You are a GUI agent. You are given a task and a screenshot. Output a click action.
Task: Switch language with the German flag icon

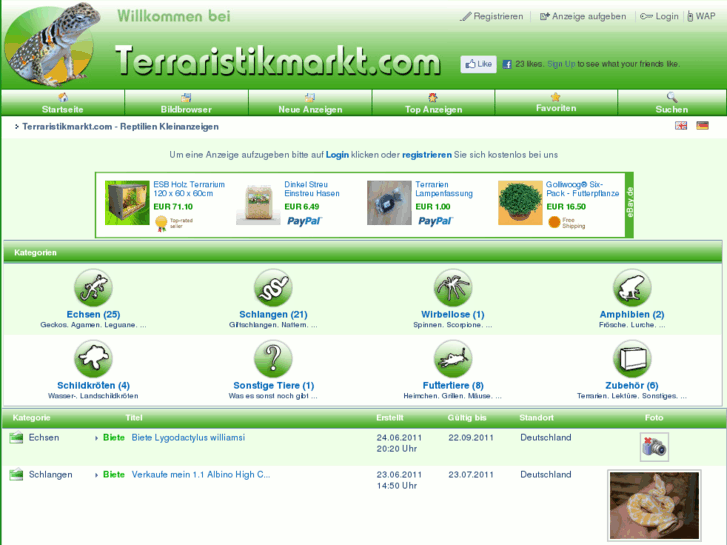[702, 126]
